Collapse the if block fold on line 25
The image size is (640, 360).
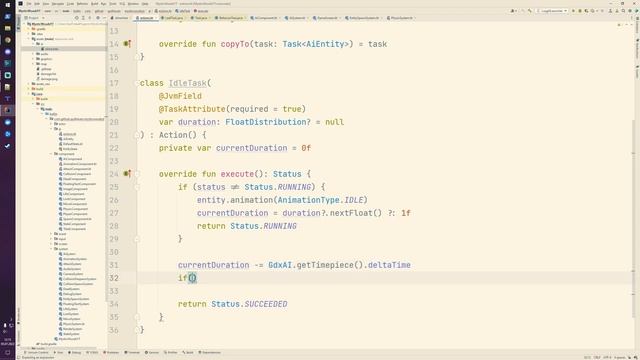click(137, 187)
